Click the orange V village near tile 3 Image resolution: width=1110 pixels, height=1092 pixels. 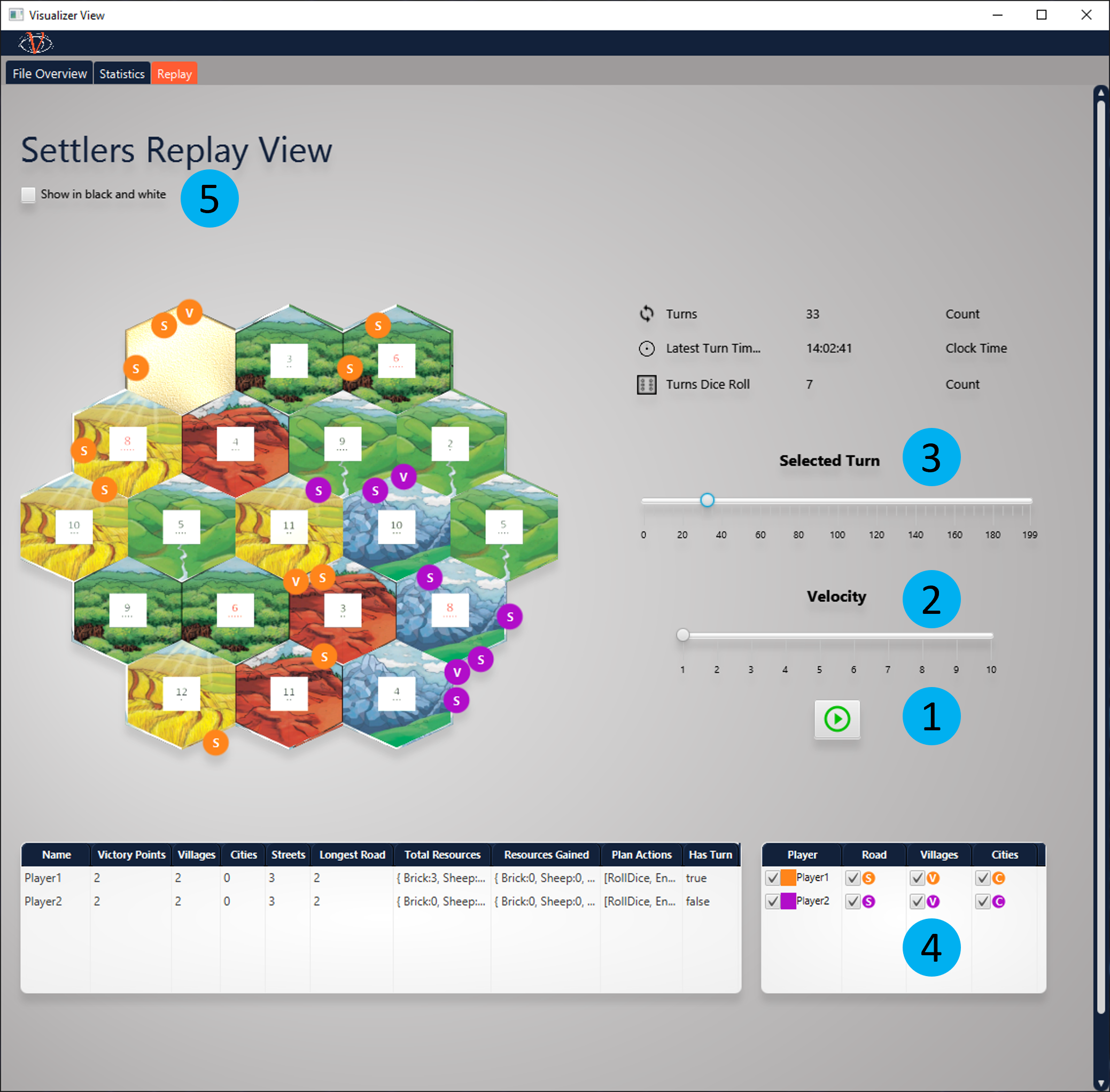296,582
